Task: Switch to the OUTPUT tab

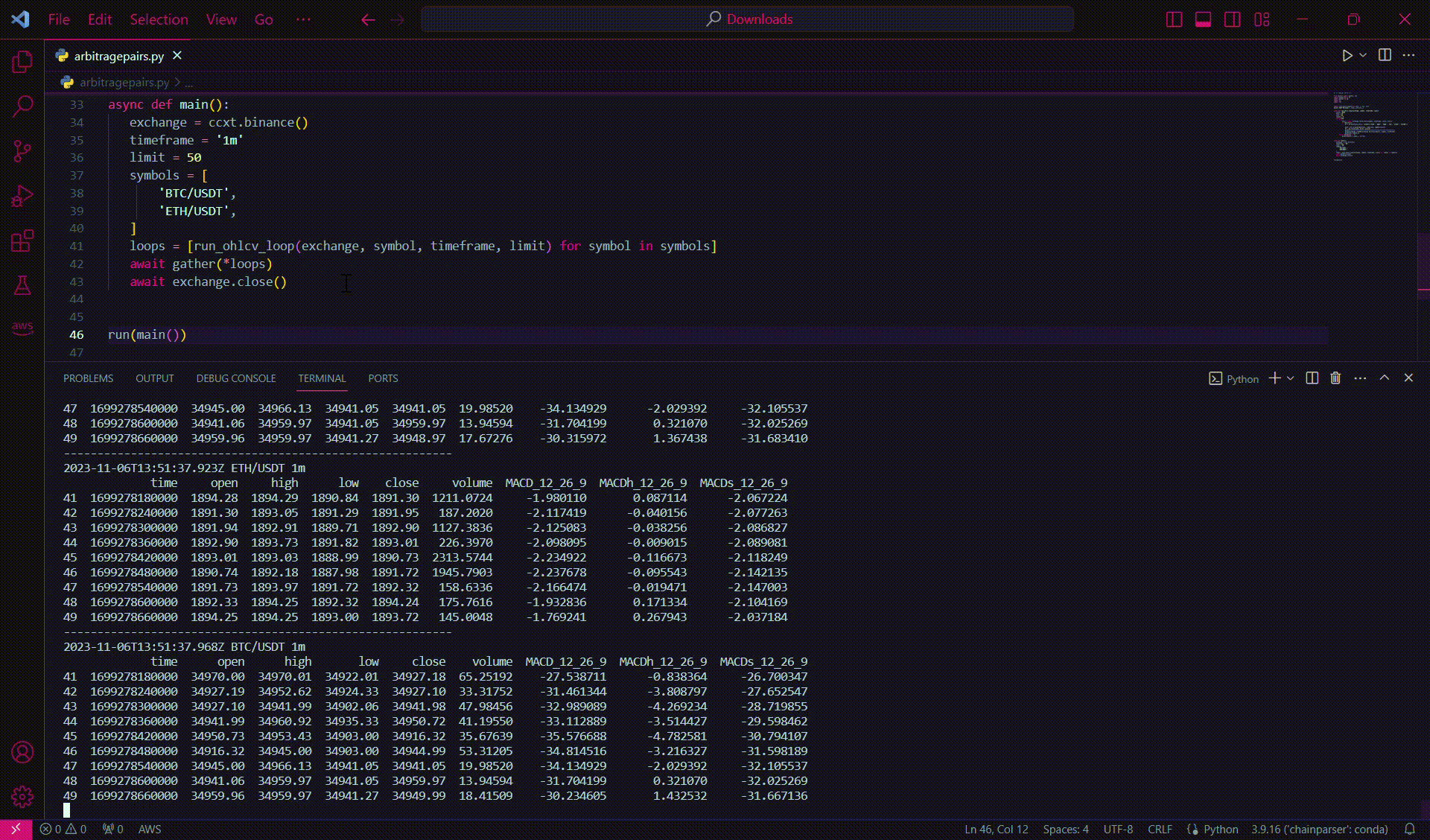Action: coord(155,378)
